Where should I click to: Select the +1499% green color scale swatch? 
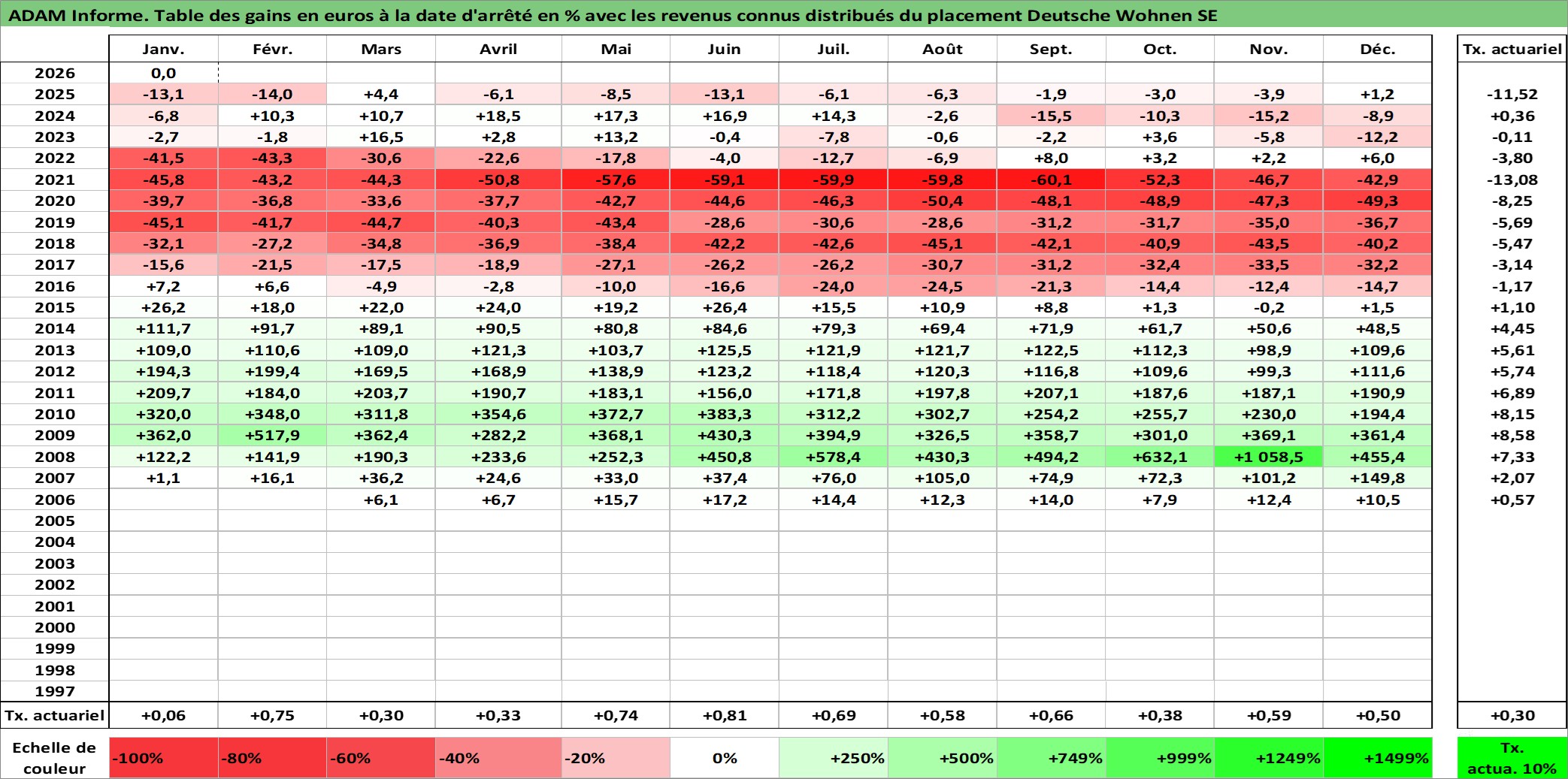tap(1378, 758)
